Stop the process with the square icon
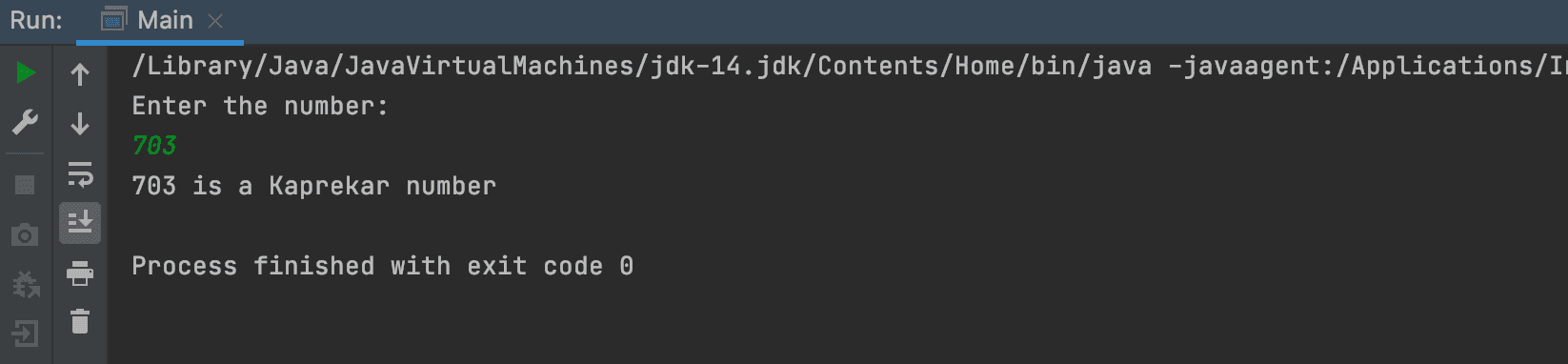Viewport: 1568px width, 364px height. tap(26, 184)
